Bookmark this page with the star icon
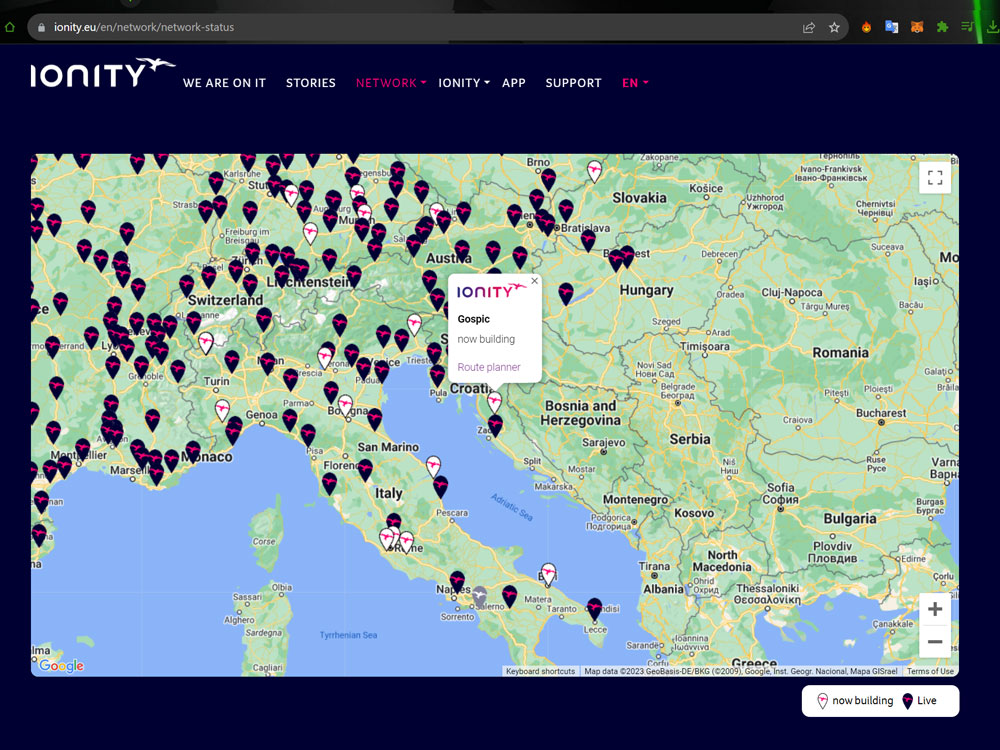The width and height of the screenshot is (1000, 750). (834, 28)
